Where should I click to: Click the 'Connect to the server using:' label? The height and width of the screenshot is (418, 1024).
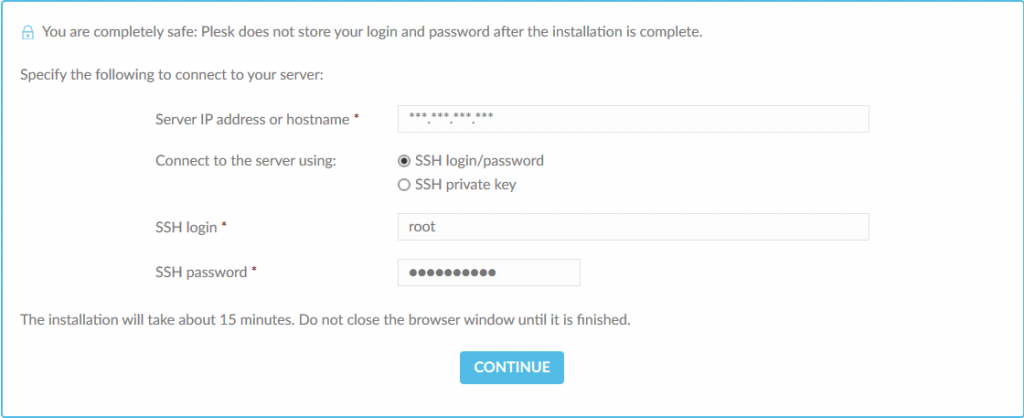pyautogui.click(x=246, y=160)
